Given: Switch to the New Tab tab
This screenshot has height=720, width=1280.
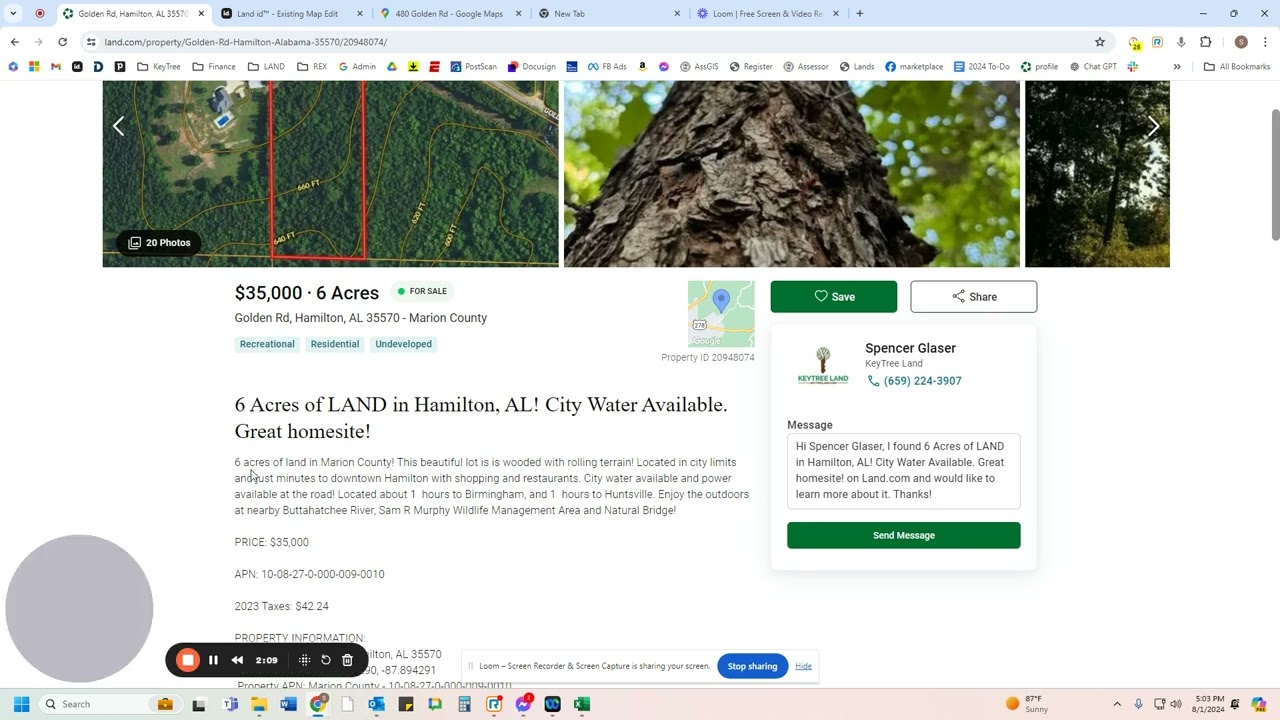Looking at the screenshot, I should tap(610, 14).
